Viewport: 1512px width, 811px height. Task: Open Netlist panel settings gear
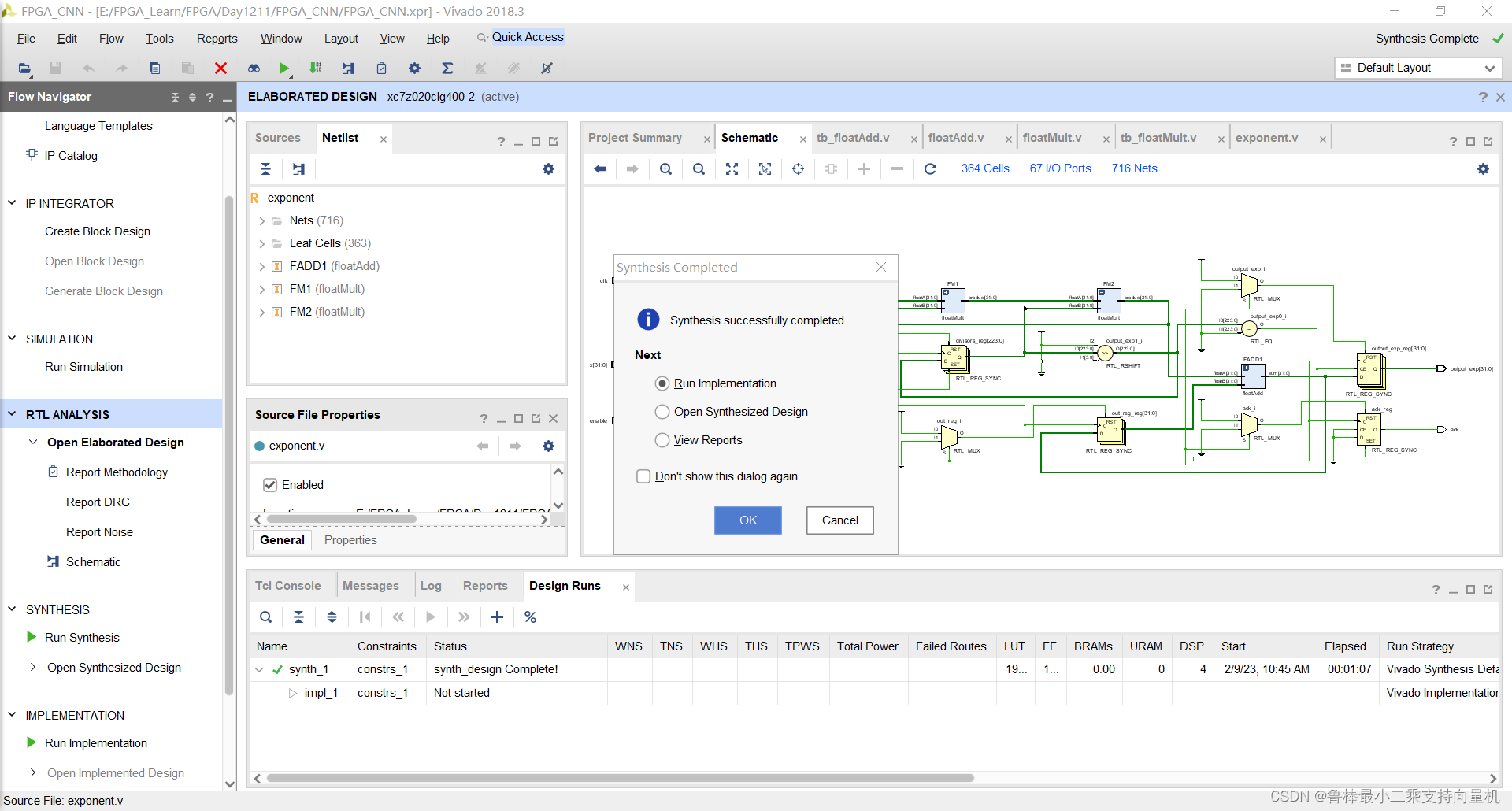click(548, 168)
